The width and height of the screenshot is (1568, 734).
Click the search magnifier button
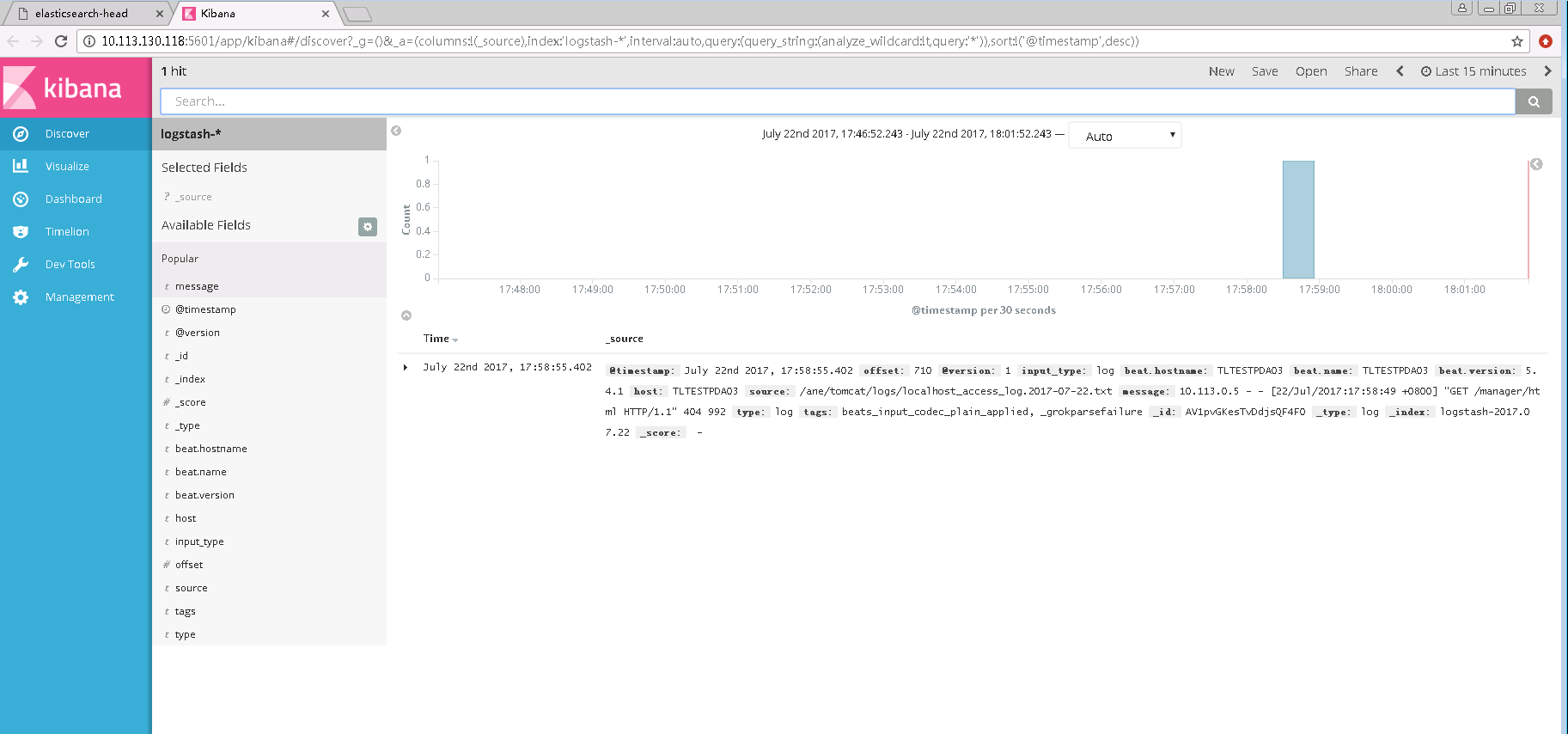pos(1534,101)
